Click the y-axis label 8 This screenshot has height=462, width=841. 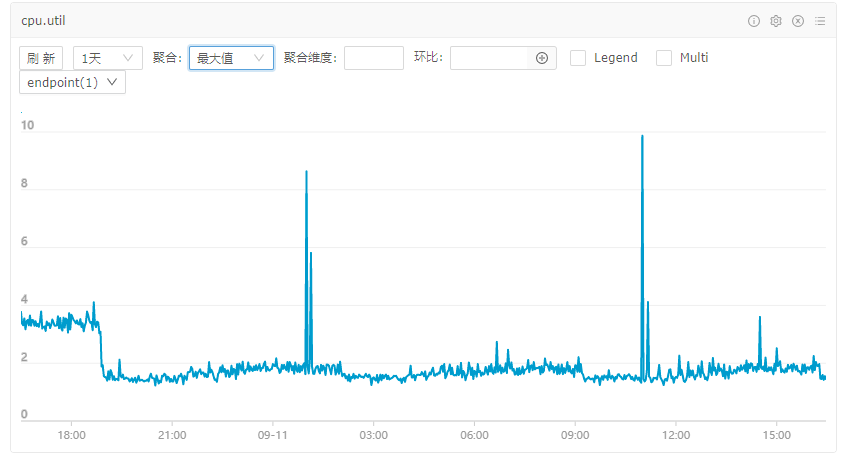tap(24, 183)
